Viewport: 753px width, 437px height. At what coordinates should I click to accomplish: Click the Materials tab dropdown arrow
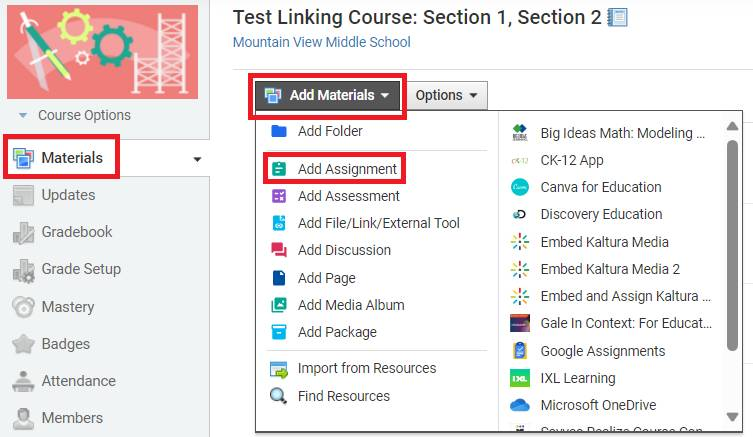point(197,159)
